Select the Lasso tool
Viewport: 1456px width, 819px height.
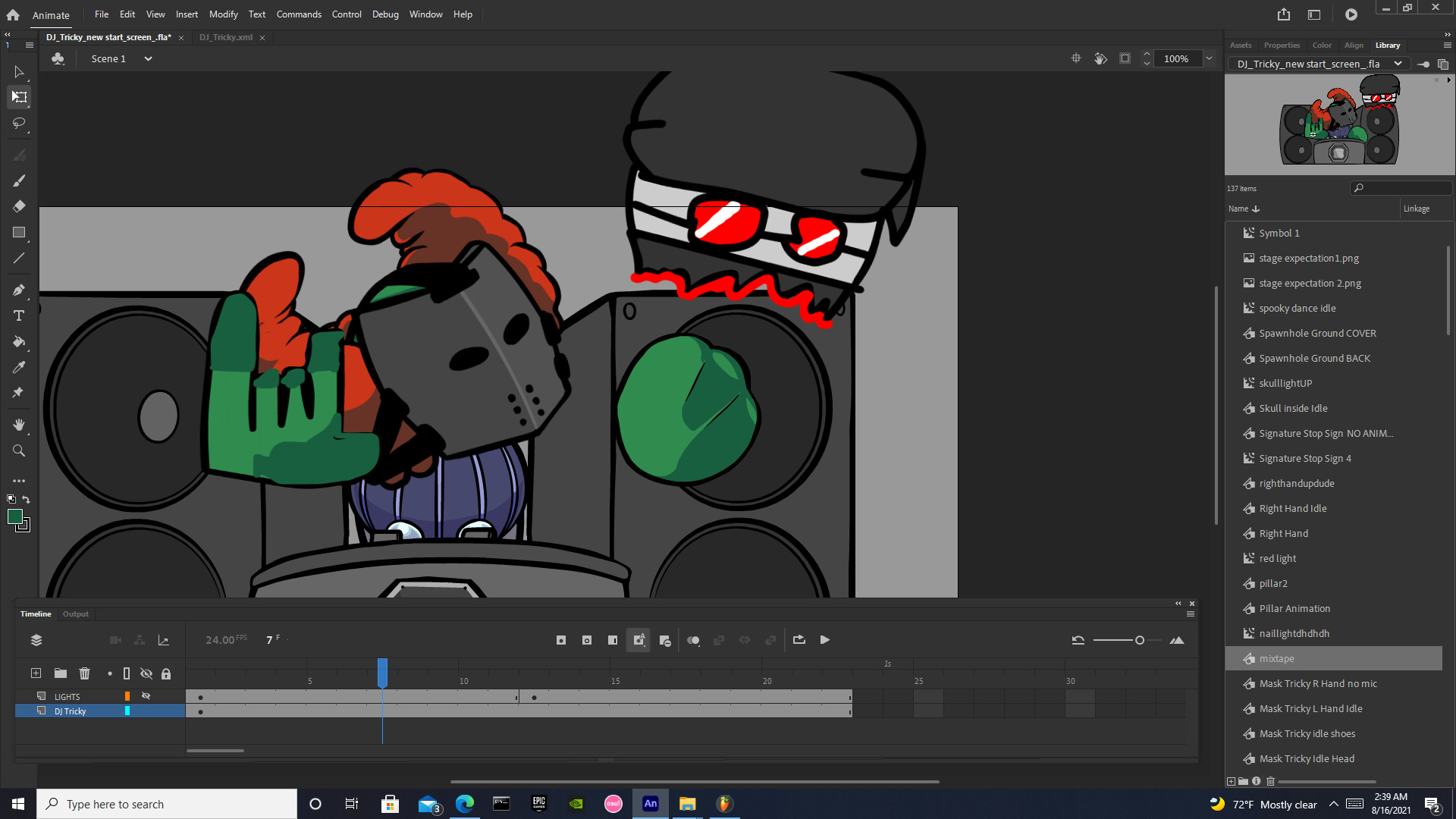click(19, 123)
